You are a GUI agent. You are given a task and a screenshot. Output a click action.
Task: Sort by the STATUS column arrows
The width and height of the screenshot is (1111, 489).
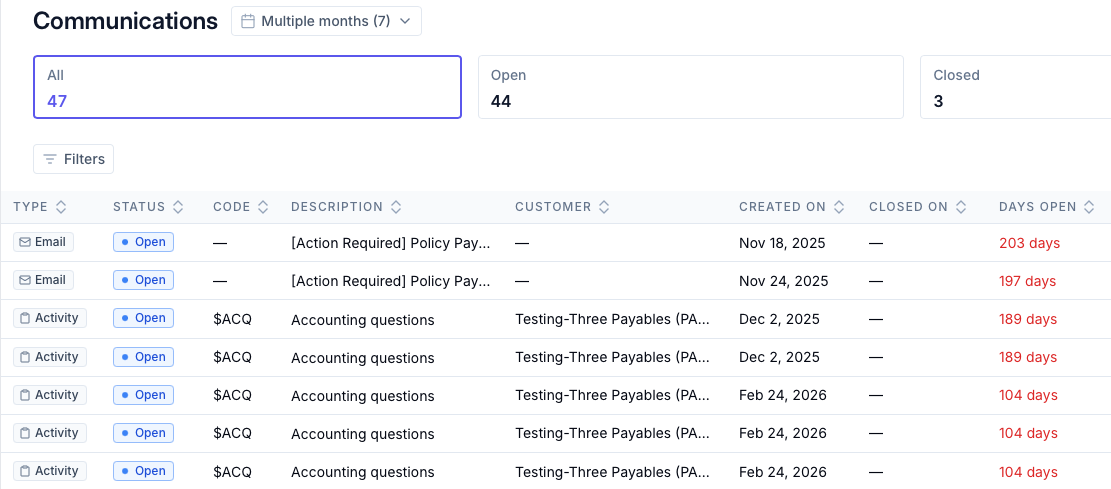178,207
